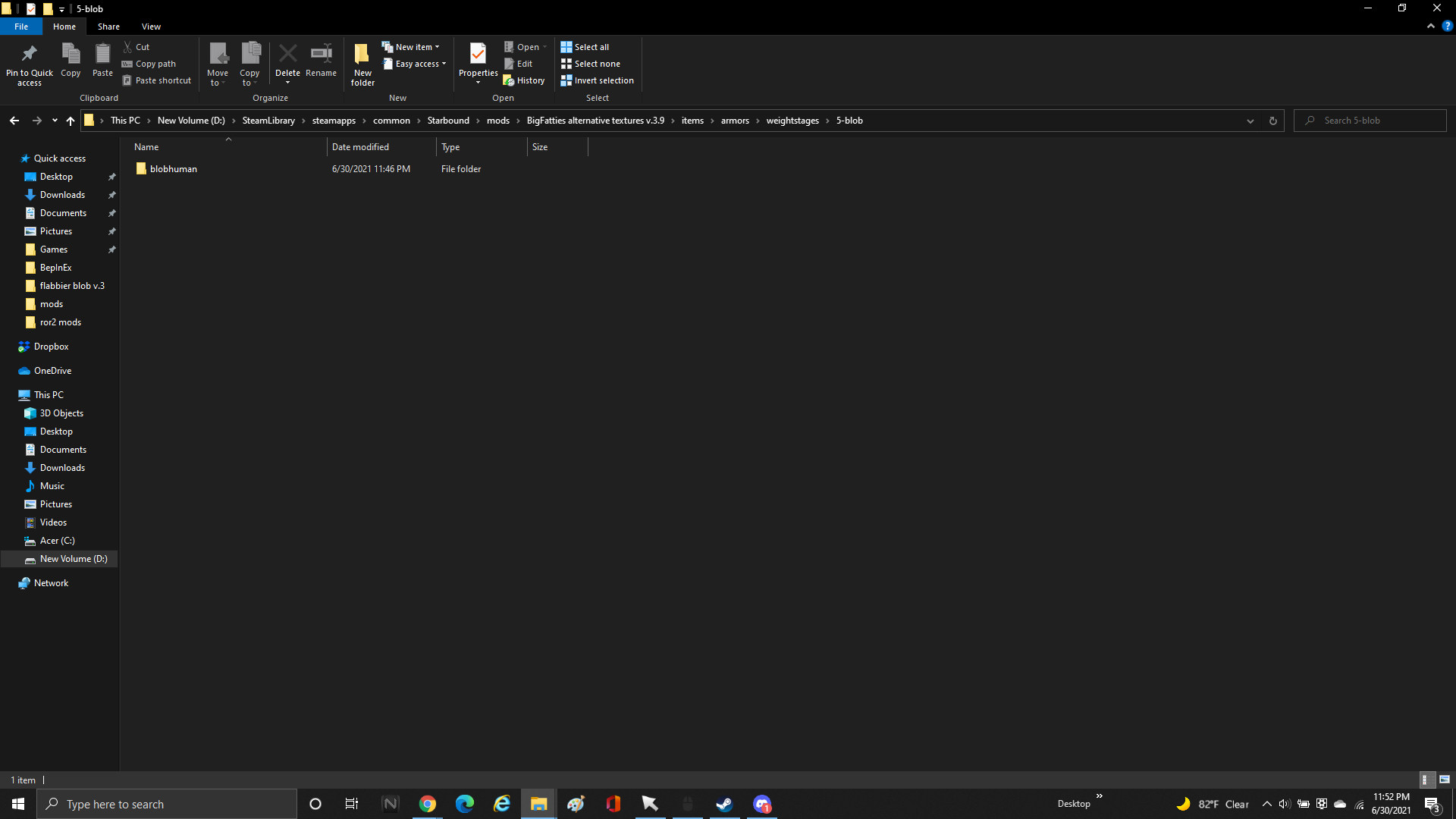
Task: Open the Share ribbon tab
Action: [x=108, y=27]
